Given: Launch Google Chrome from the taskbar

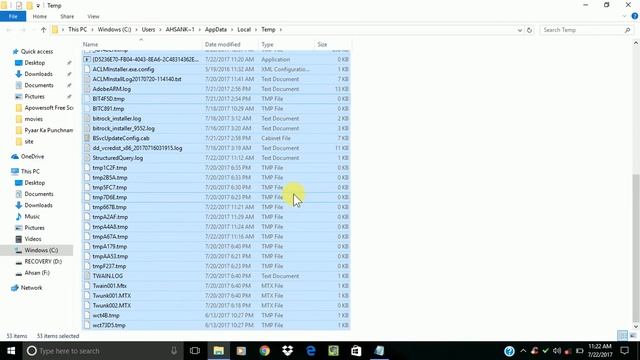Looking at the screenshot, I should point(264,351).
